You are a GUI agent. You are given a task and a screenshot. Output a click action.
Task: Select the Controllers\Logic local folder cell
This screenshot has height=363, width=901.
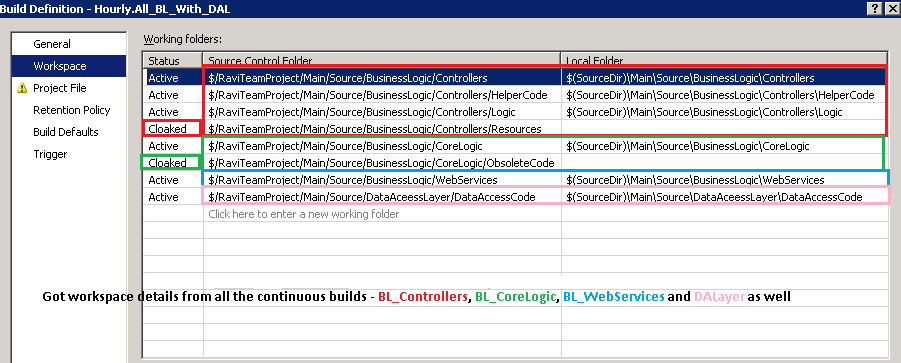pos(725,112)
